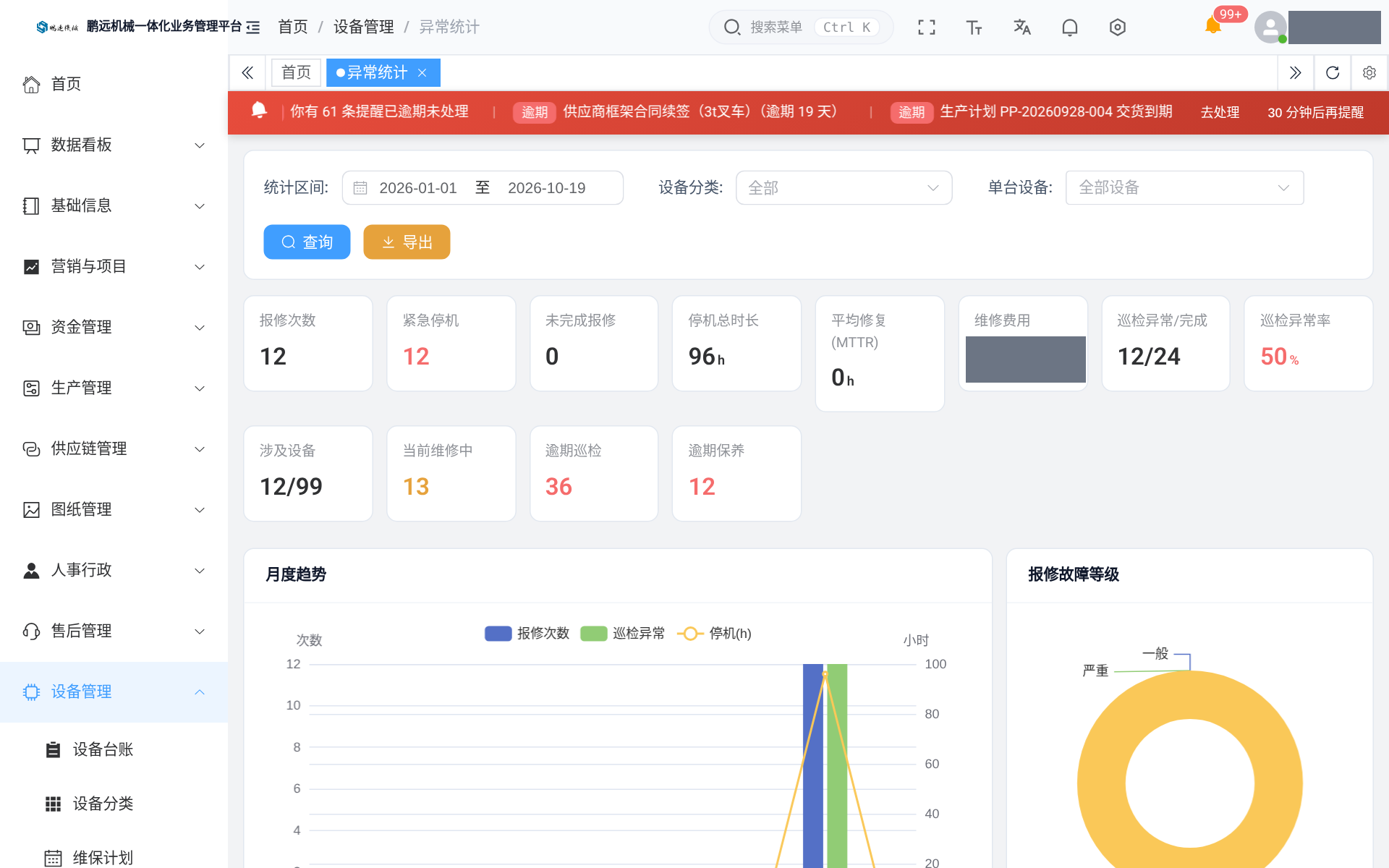Open the language translation icon
Image resolution: width=1389 pixels, height=868 pixels.
(1021, 27)
